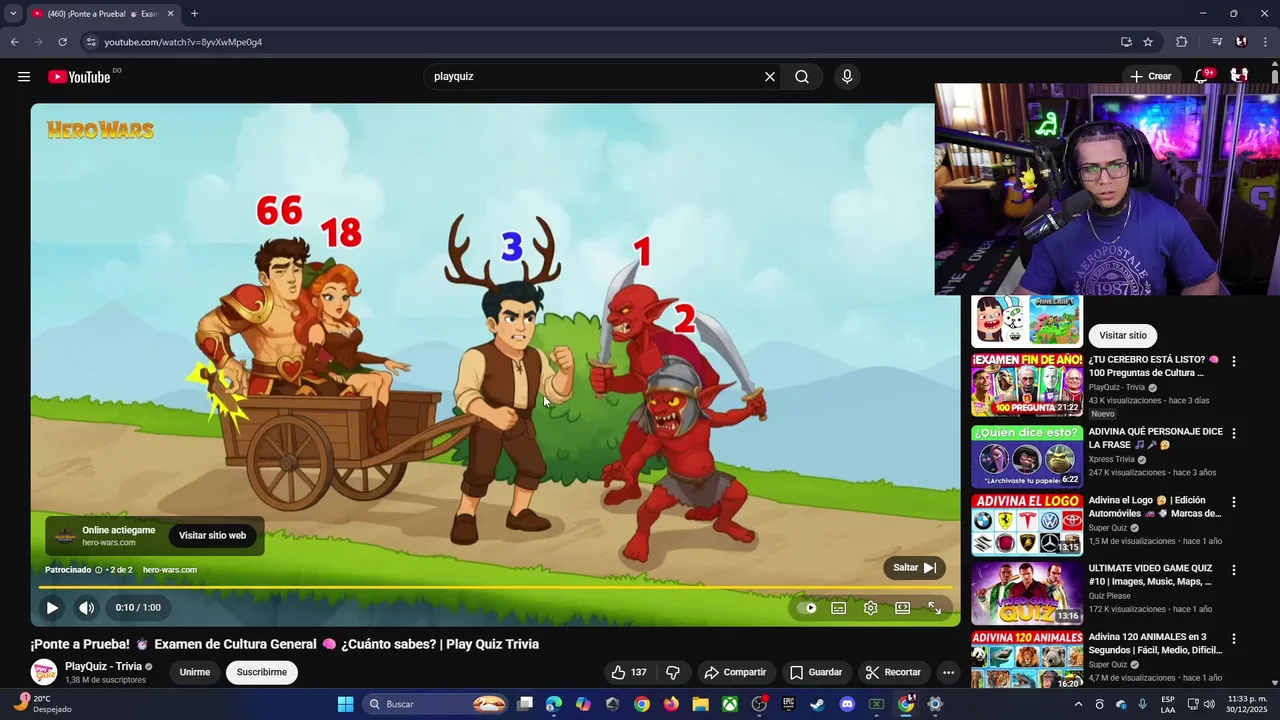Open more actions menu below video
This screenshot has width=1280, height=720.
click(949, 673)
